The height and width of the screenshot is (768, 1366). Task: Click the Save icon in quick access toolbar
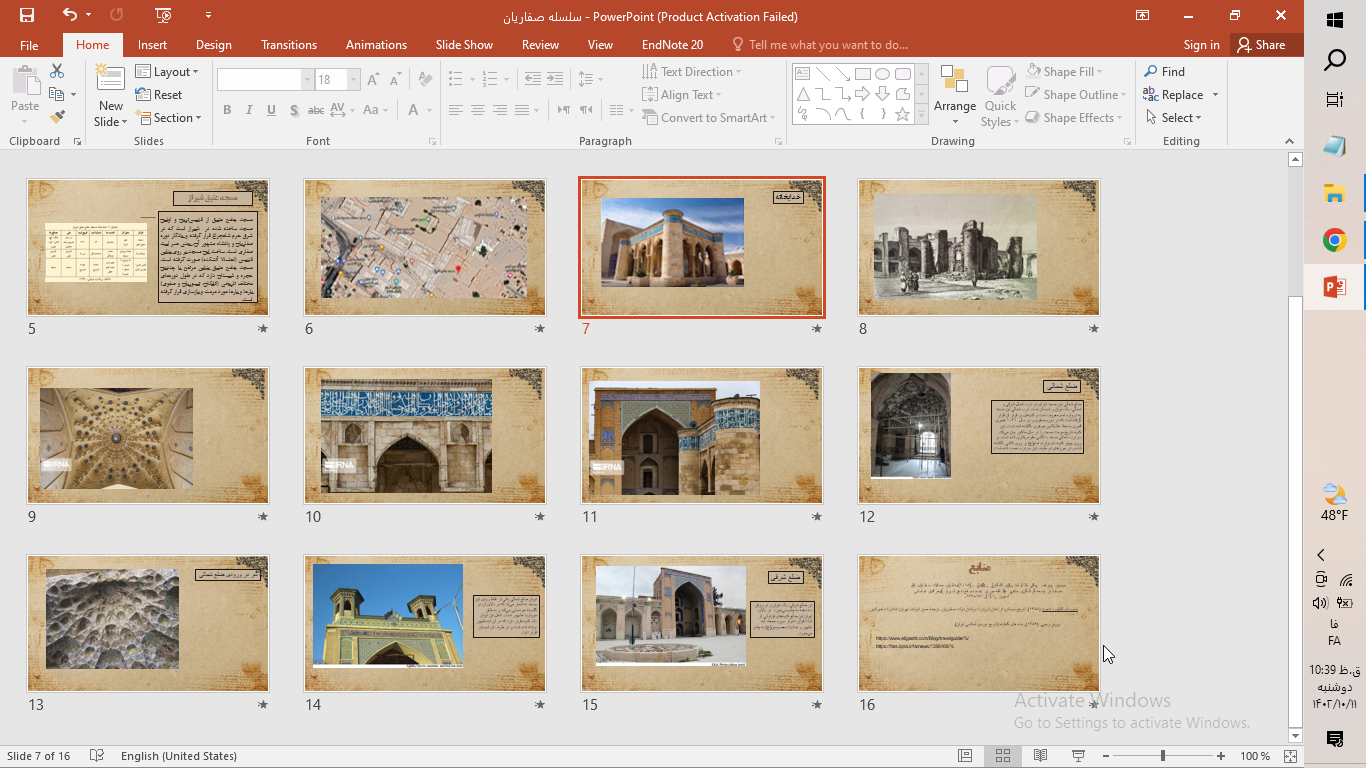27,15
